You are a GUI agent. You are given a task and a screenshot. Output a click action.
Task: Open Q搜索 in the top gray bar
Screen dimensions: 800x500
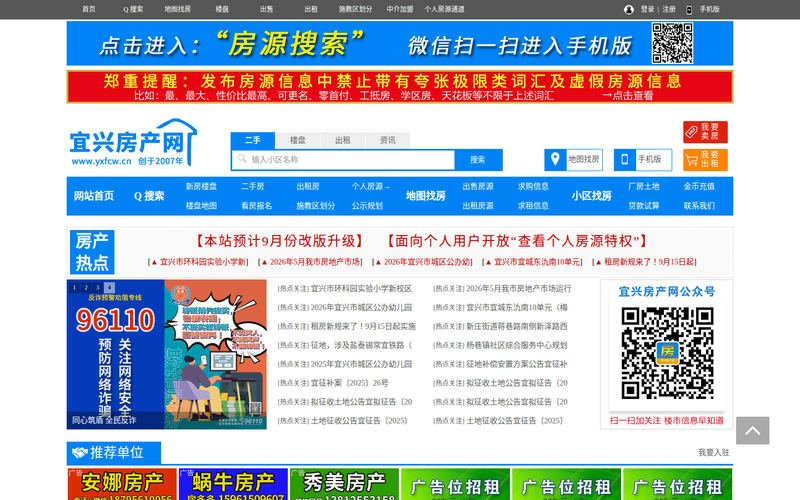click(x=133, y=9)
